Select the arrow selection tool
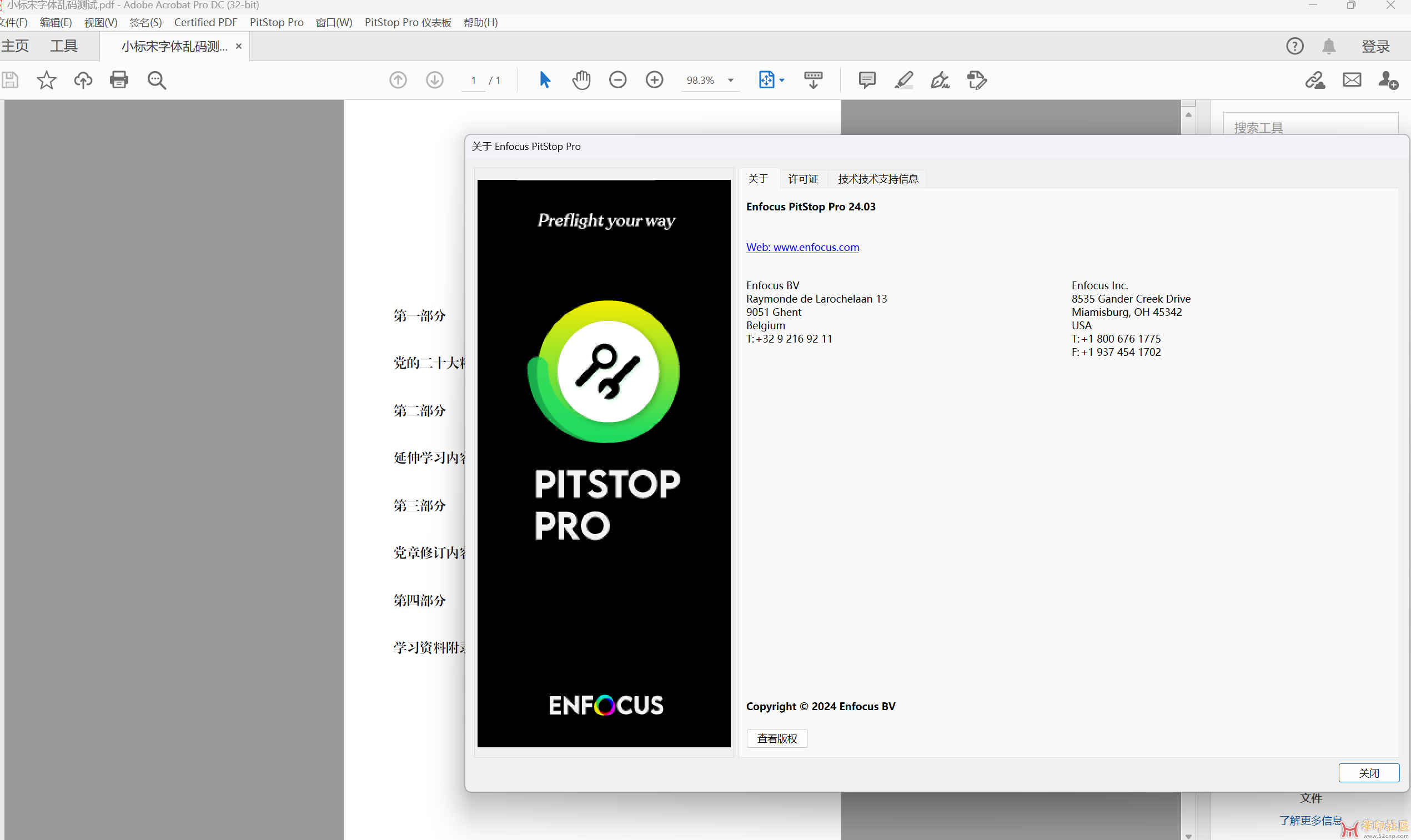Screen dimensions: 1411x840 (x=545, y=80)
